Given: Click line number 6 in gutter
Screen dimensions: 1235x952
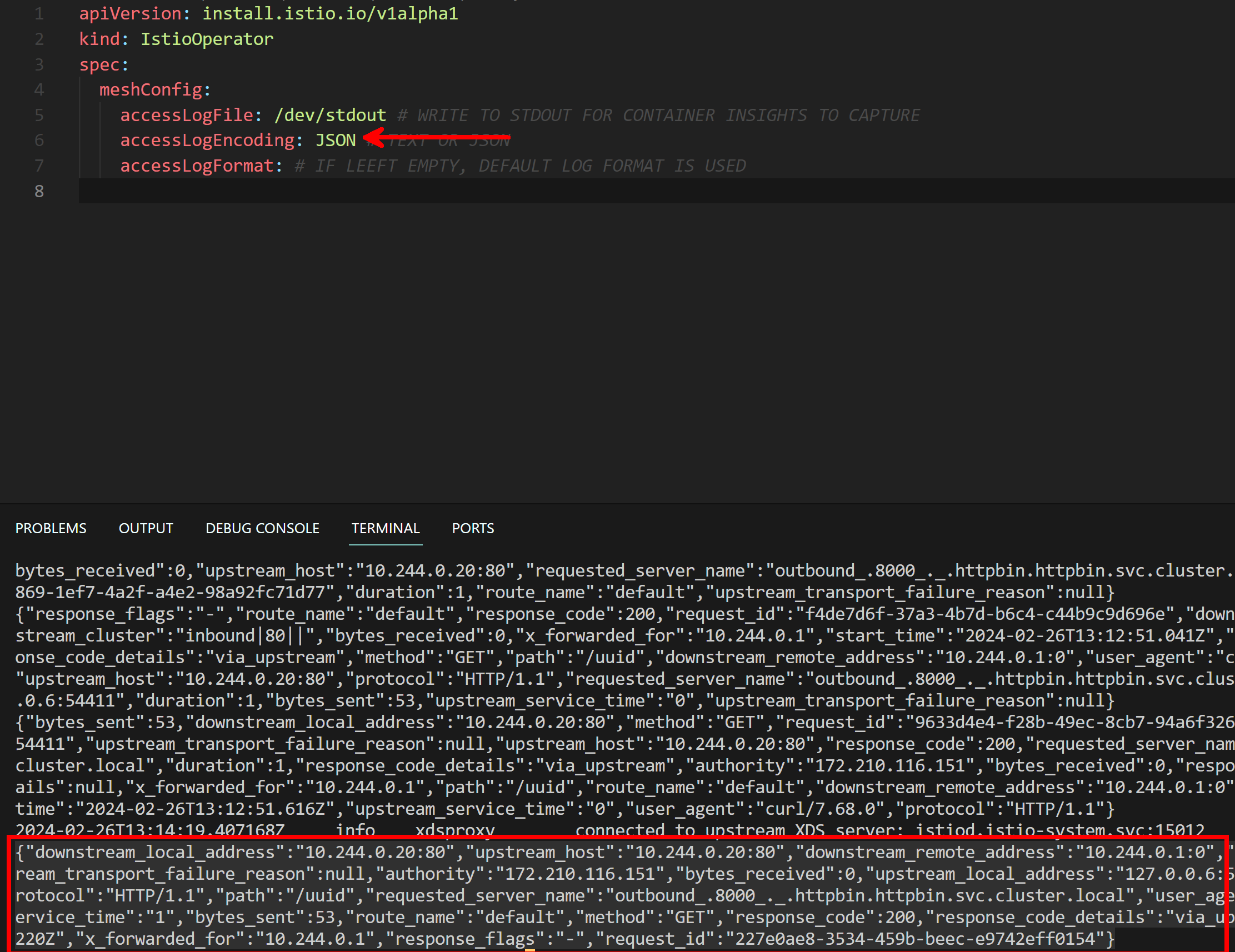Looking at the screenshot, I should coord(39,140).
